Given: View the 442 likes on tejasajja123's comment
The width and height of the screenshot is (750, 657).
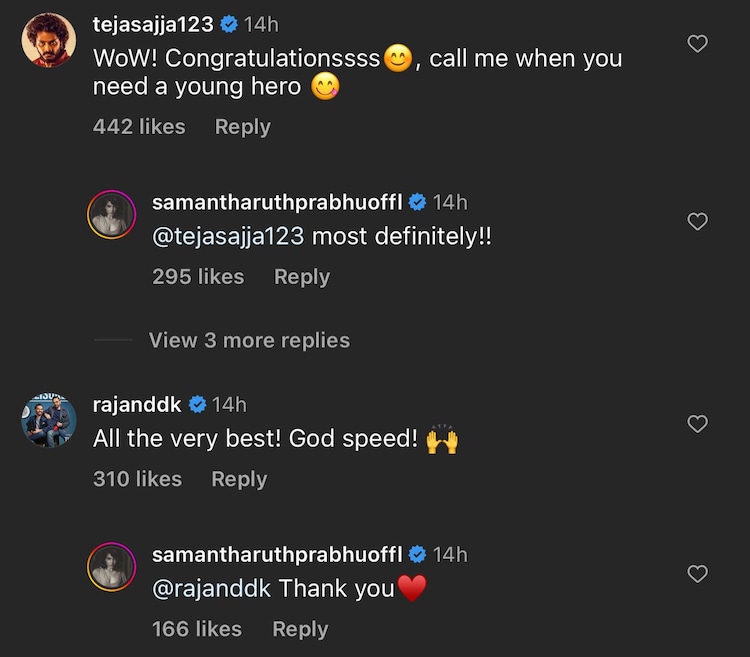Looking at the screenshot, I should pyautogui.click(x=139, y=127).
